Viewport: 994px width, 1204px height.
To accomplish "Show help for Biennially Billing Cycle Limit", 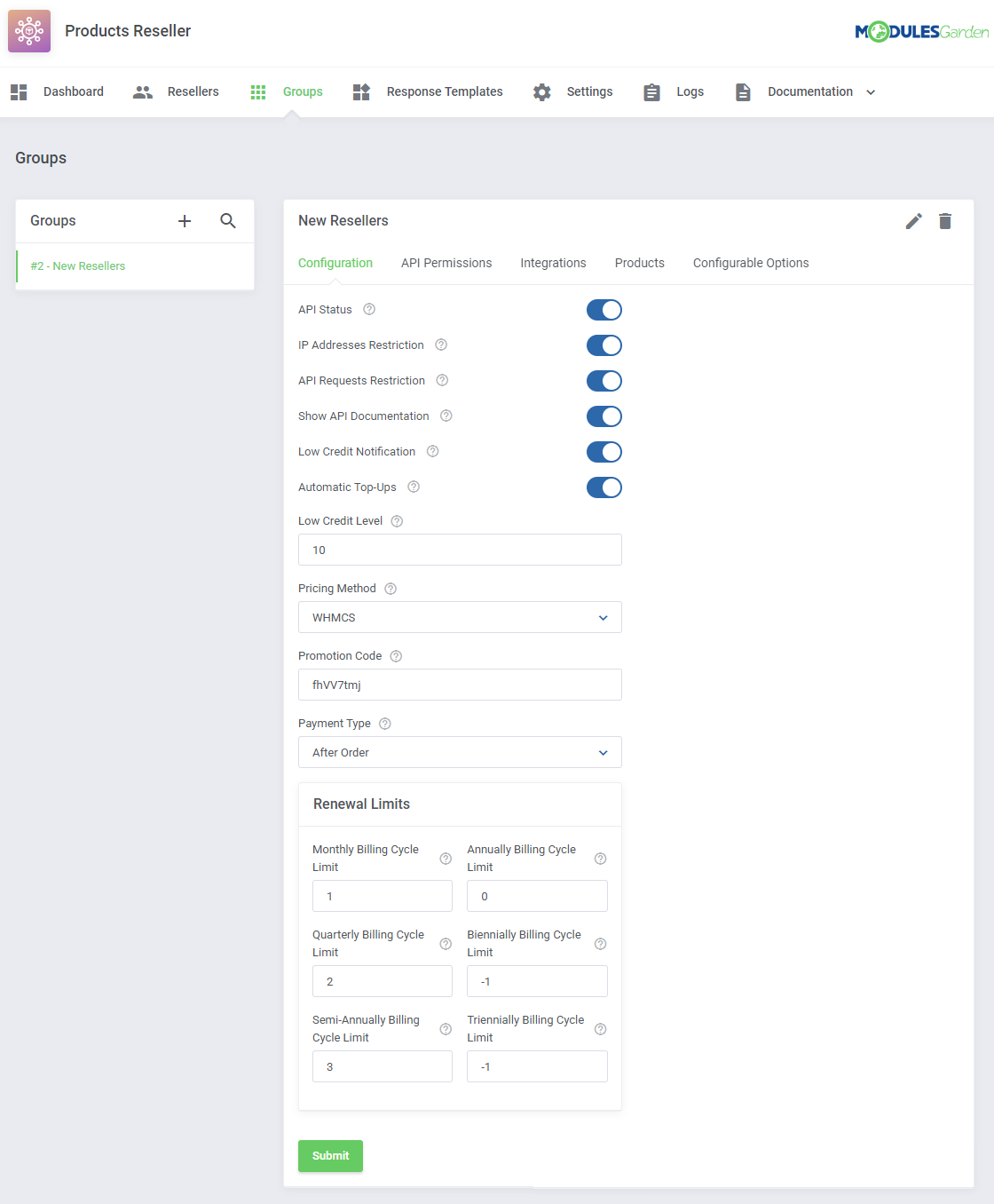I will 600,944.
